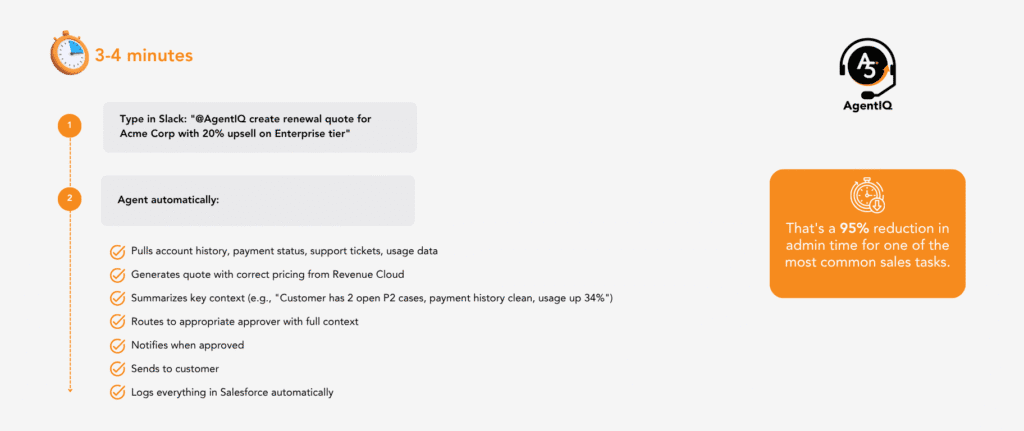Expand the "Agent automatically:" box

click(257, 200)
